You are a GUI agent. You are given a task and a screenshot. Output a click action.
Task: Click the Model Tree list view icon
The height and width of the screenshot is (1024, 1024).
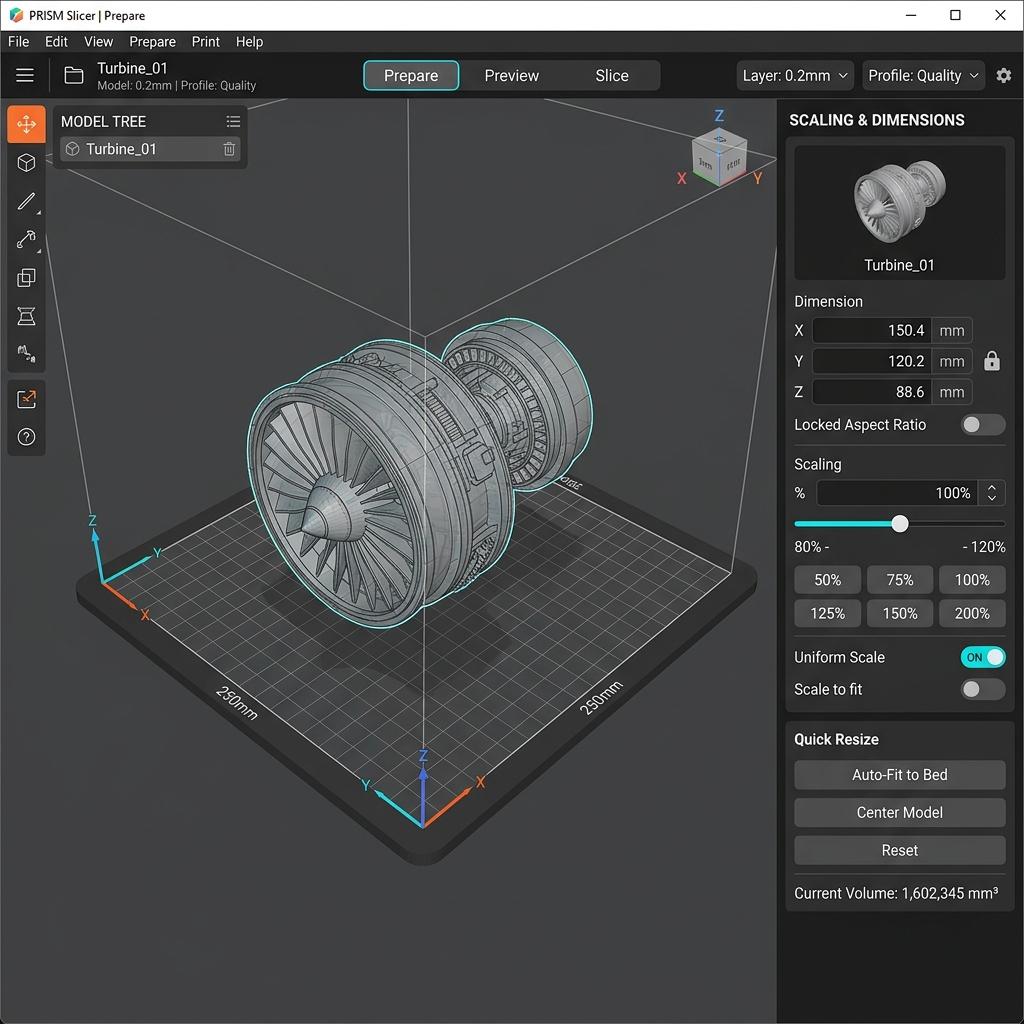point(233,121)
